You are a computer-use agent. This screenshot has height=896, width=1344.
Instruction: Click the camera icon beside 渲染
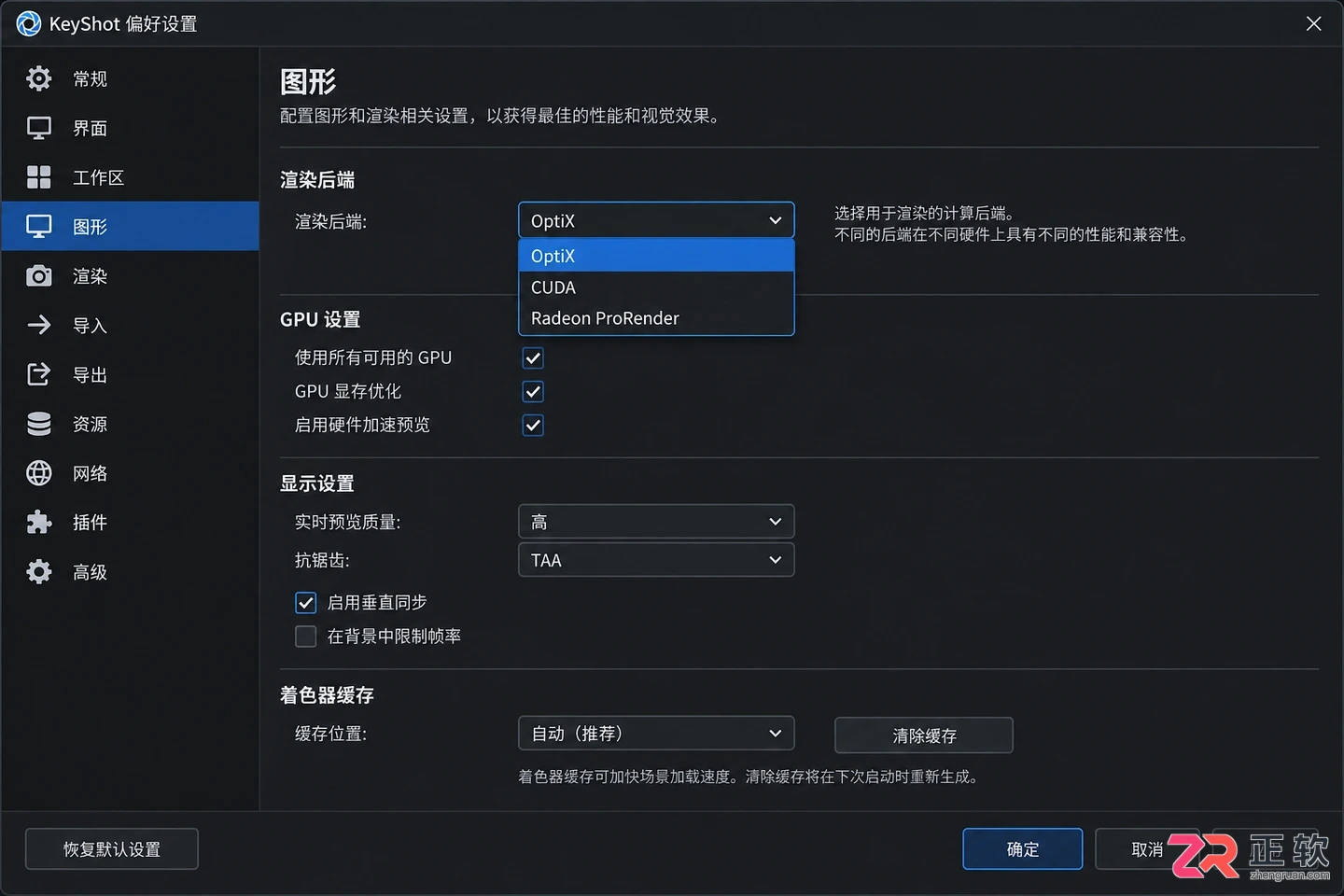(39, 276)
